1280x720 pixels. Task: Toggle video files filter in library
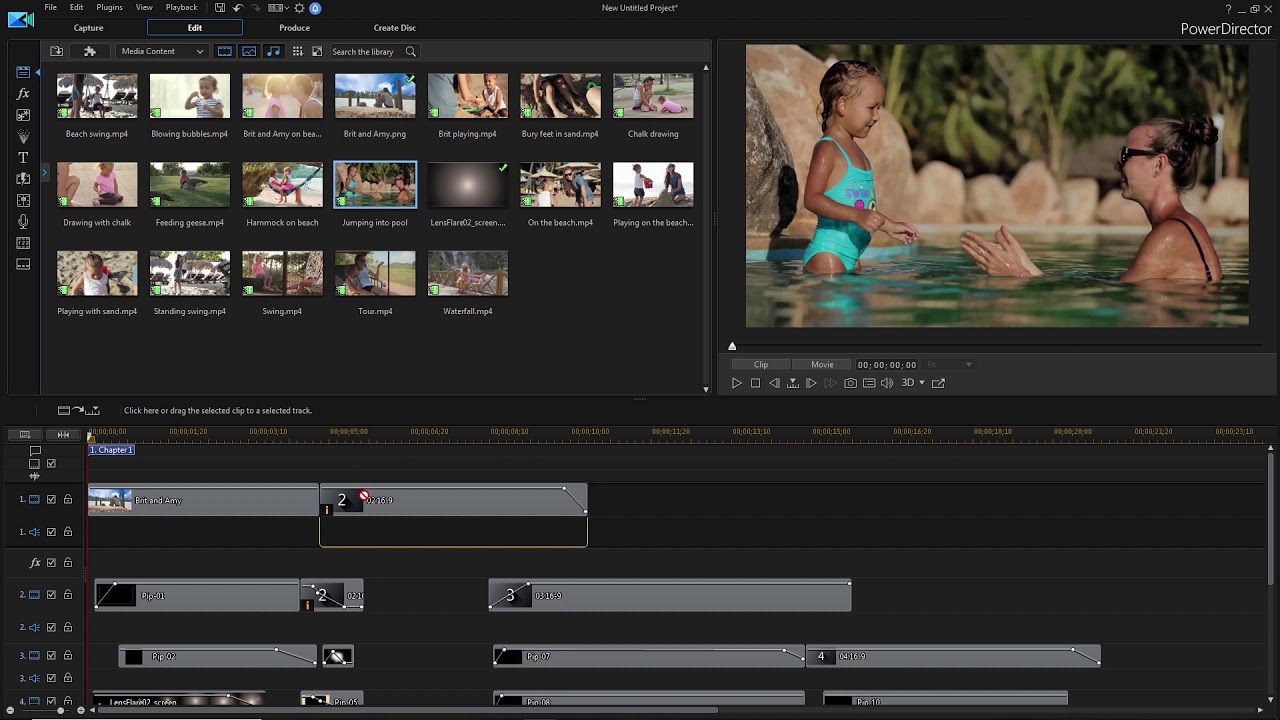tap(225, 51)
